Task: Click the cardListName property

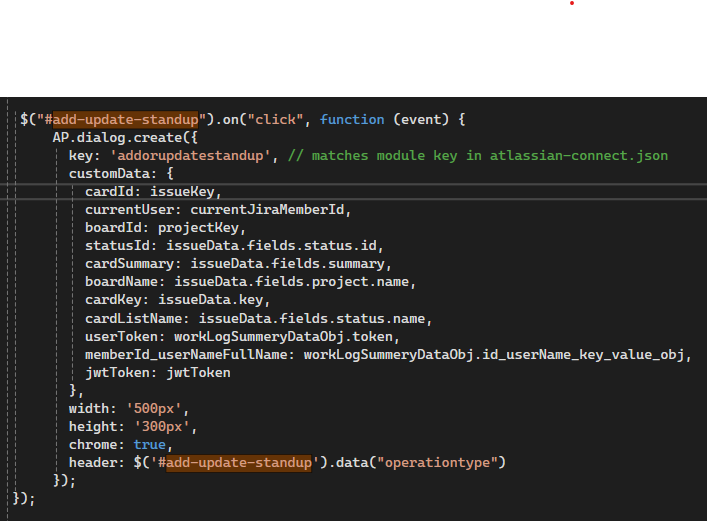Action: (133, 319)
